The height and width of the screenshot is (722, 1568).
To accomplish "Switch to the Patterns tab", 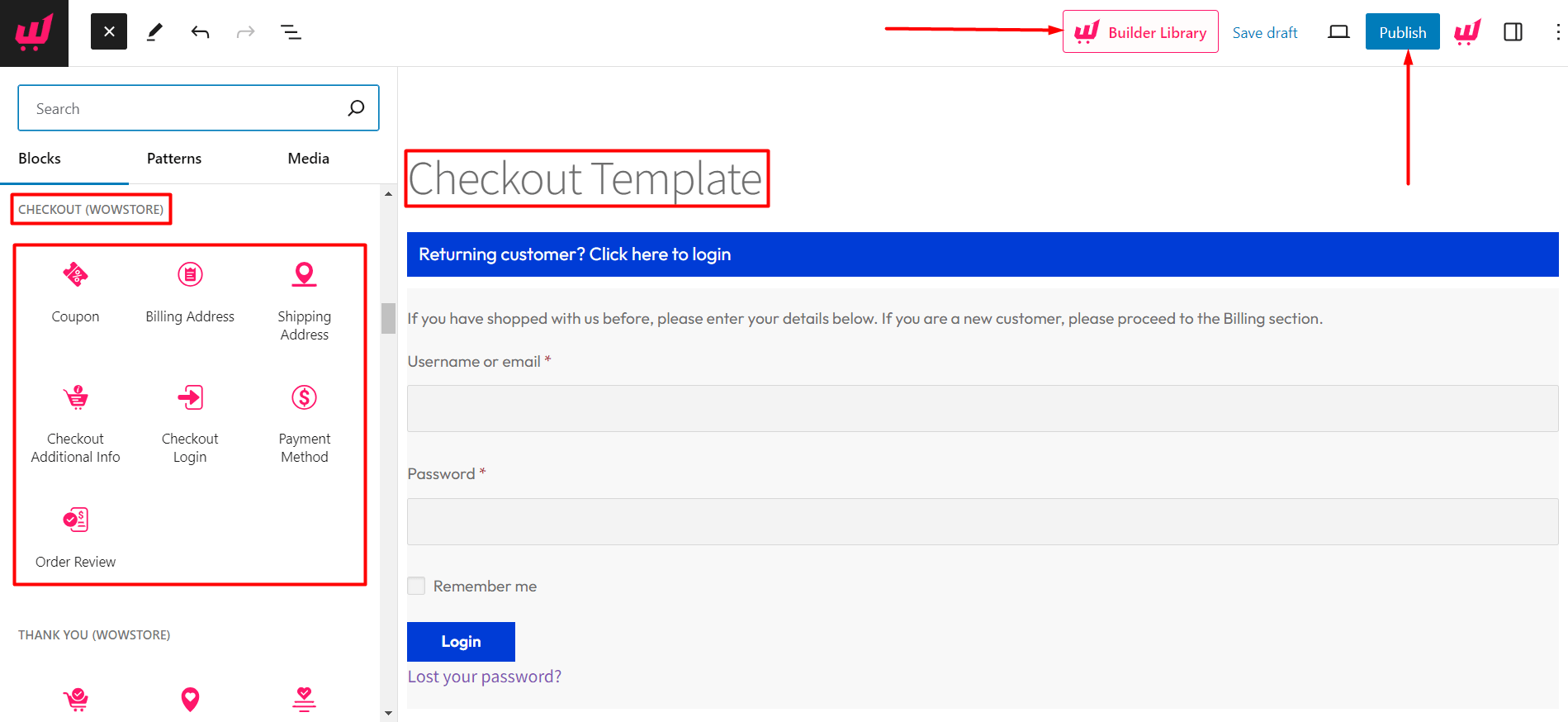I will tap(173, 158).
